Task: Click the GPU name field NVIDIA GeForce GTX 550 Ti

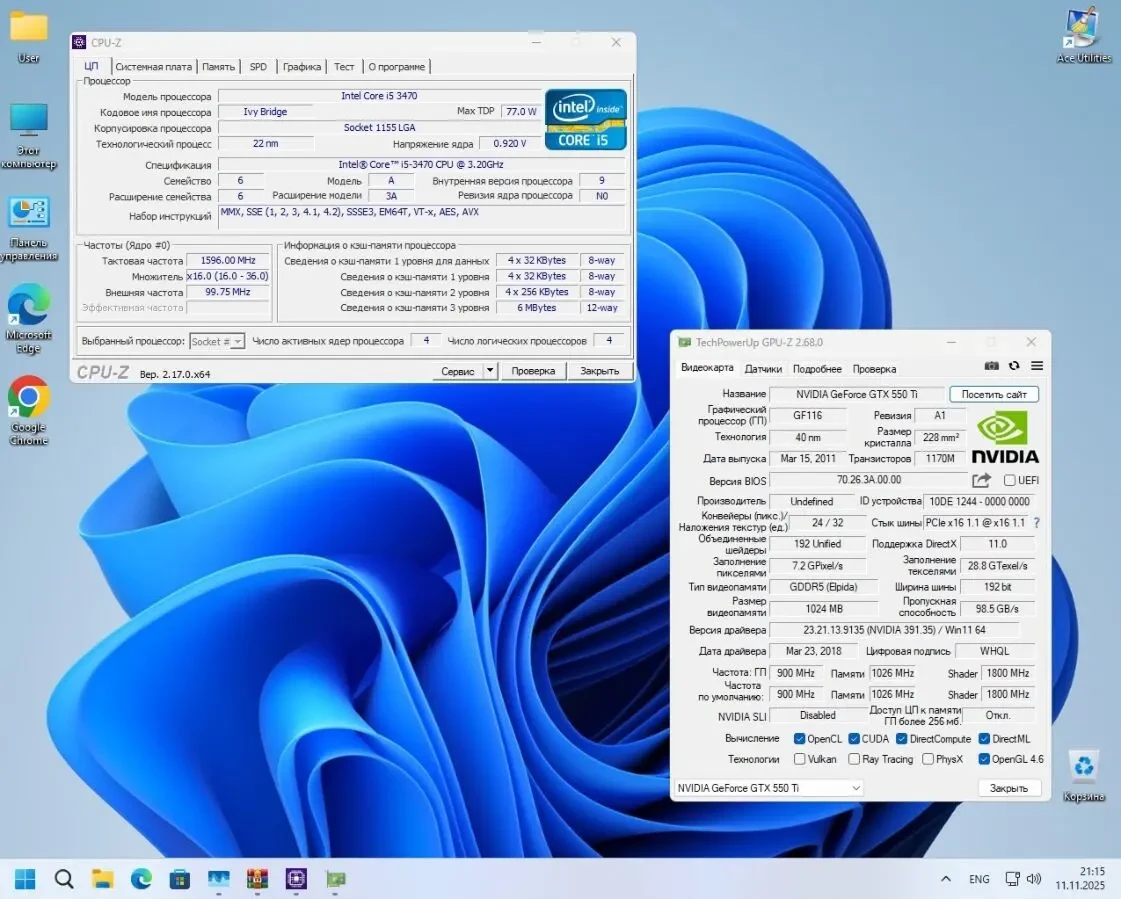Action: click(856, 394)
